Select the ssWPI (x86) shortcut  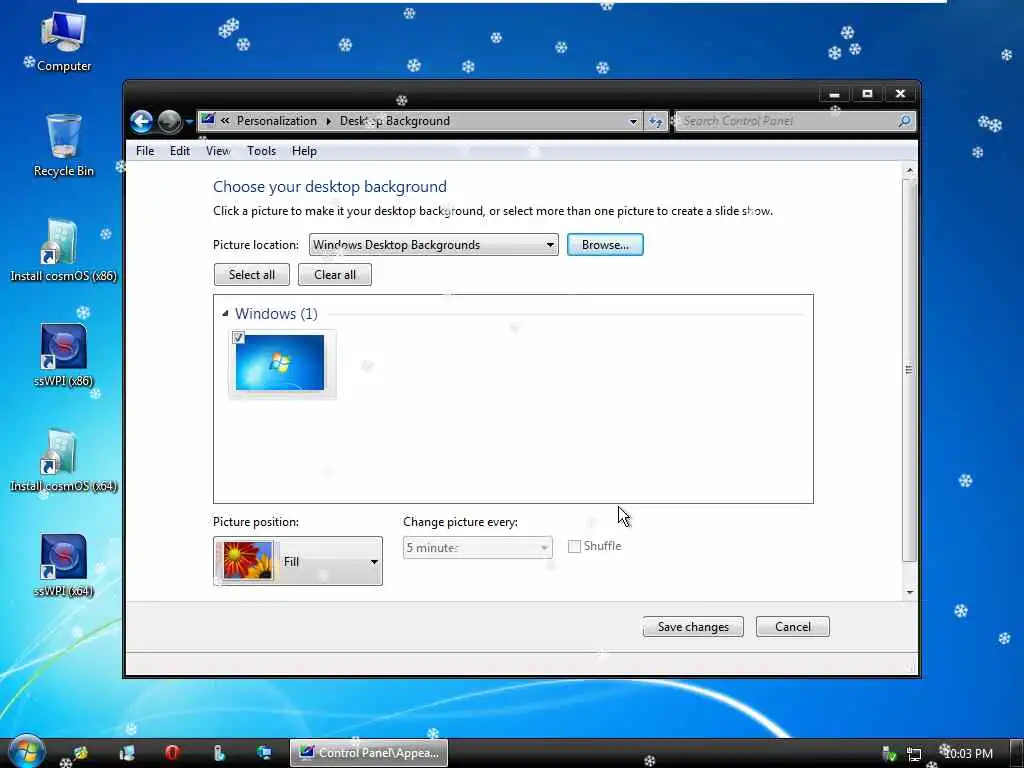pyautogui.click(x=63, y=355)
